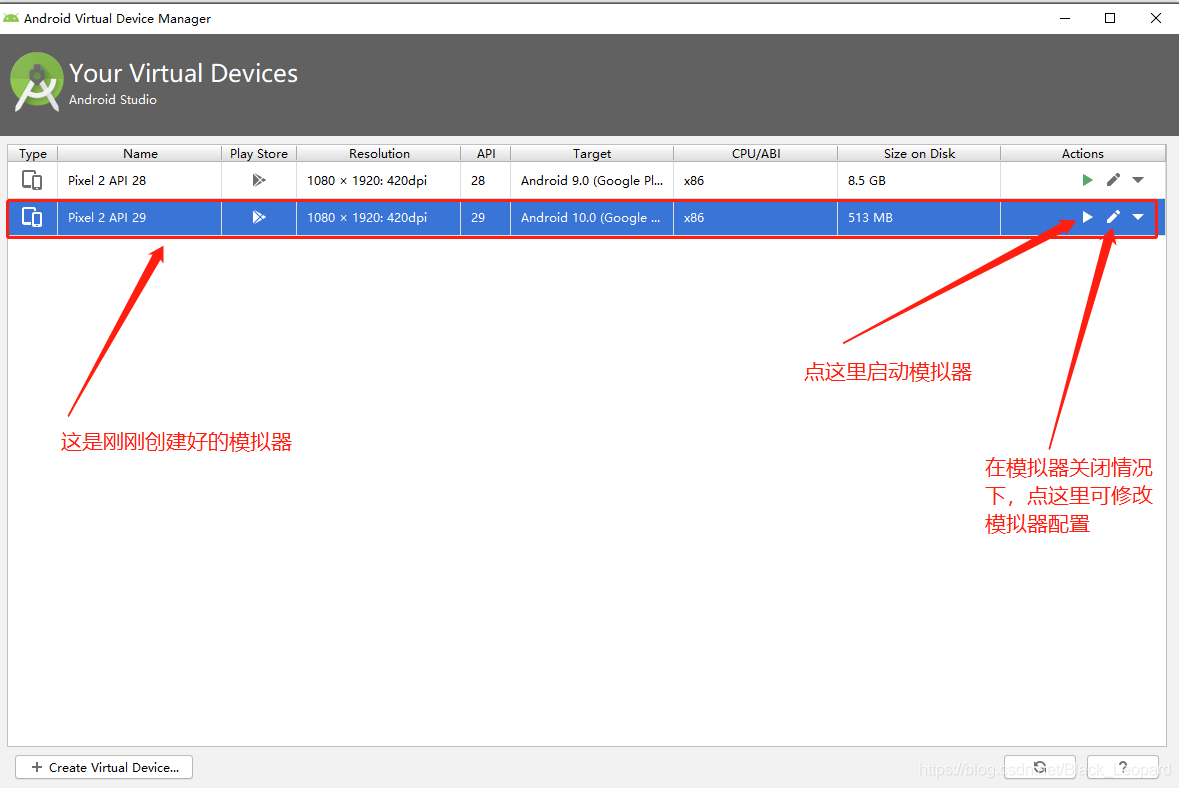This screenshot has width=1180, height=788.
Task: Click Create Virtual Device button
Action: pos(104,767)
